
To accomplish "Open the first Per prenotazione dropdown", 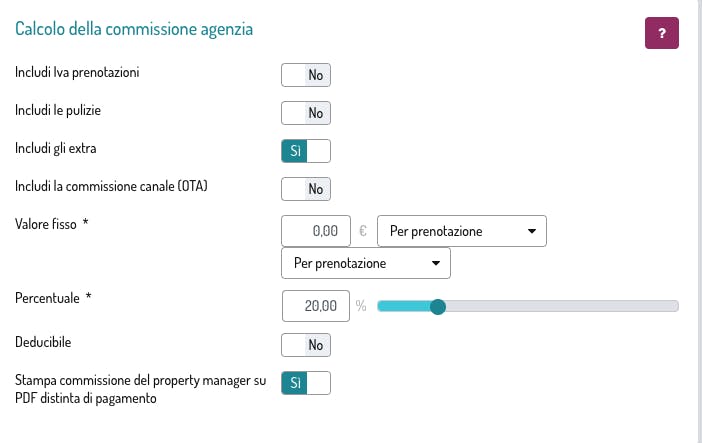I will coord(462,231).
